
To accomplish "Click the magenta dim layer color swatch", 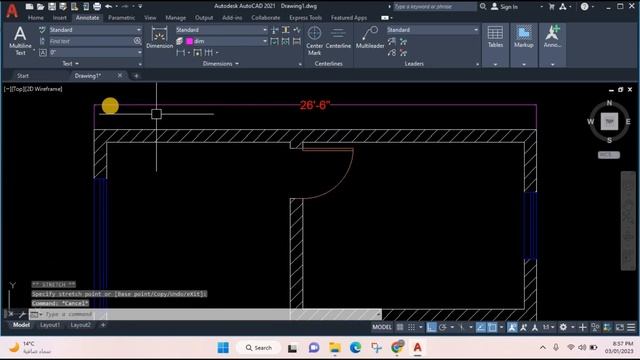I will tap(189, 41).
